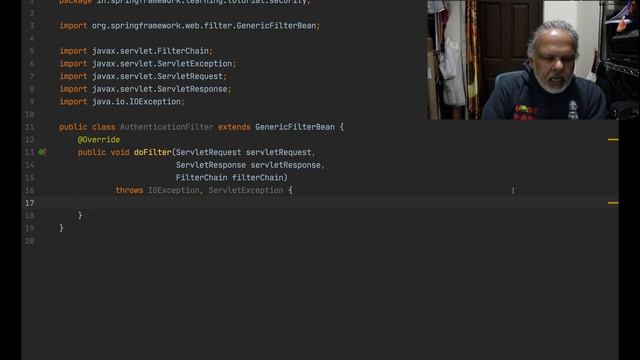Click the filterChain parameter name

[x=258, y=178]
